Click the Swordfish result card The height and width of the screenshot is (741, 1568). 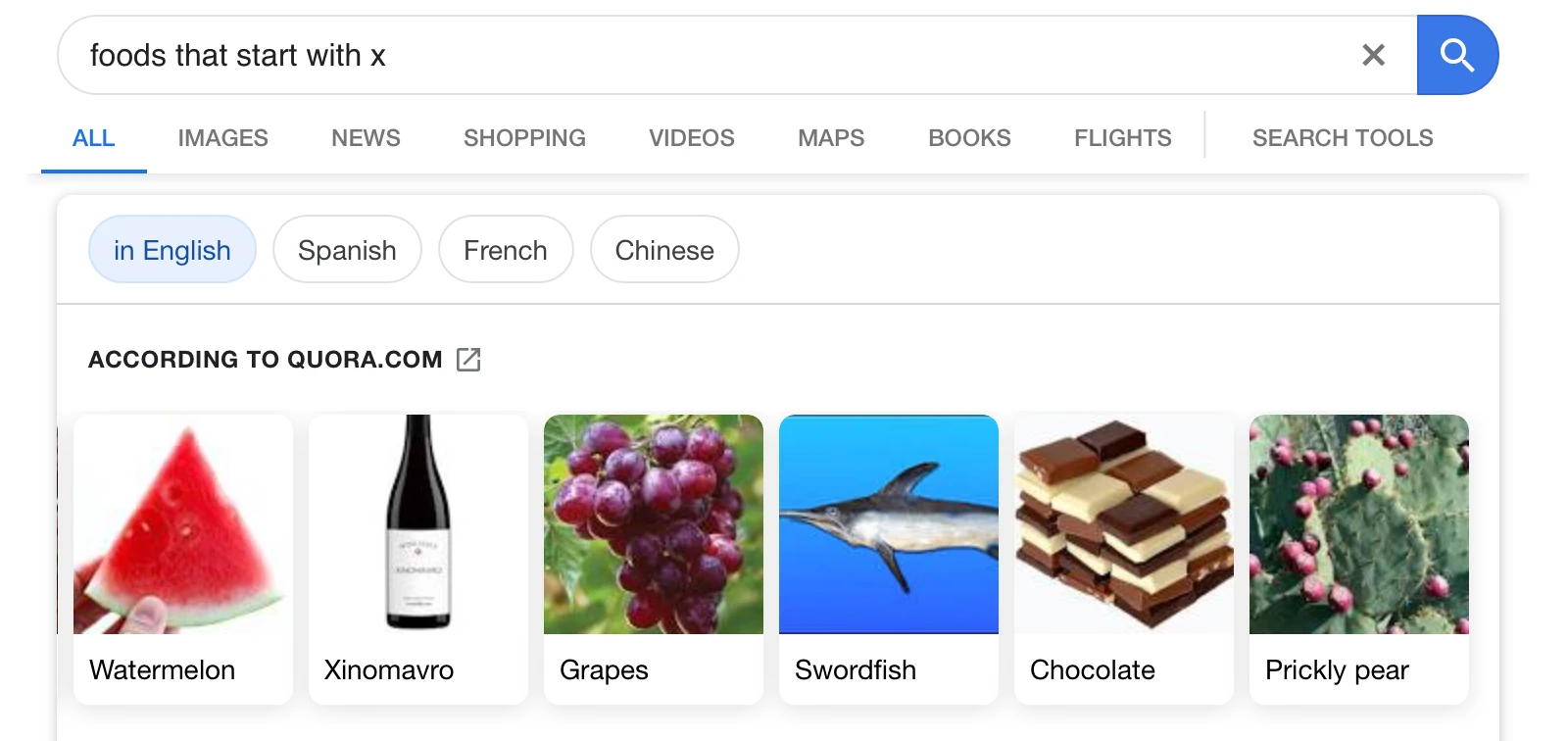click(889, 559)
